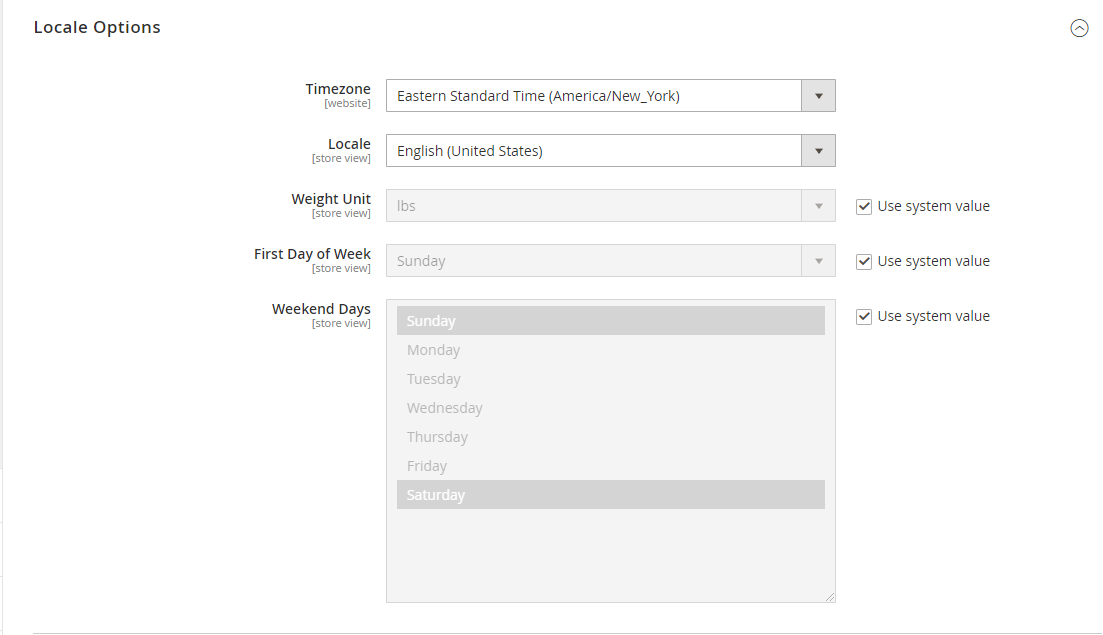Open the First Day of Week dropdown

[818, 260]
